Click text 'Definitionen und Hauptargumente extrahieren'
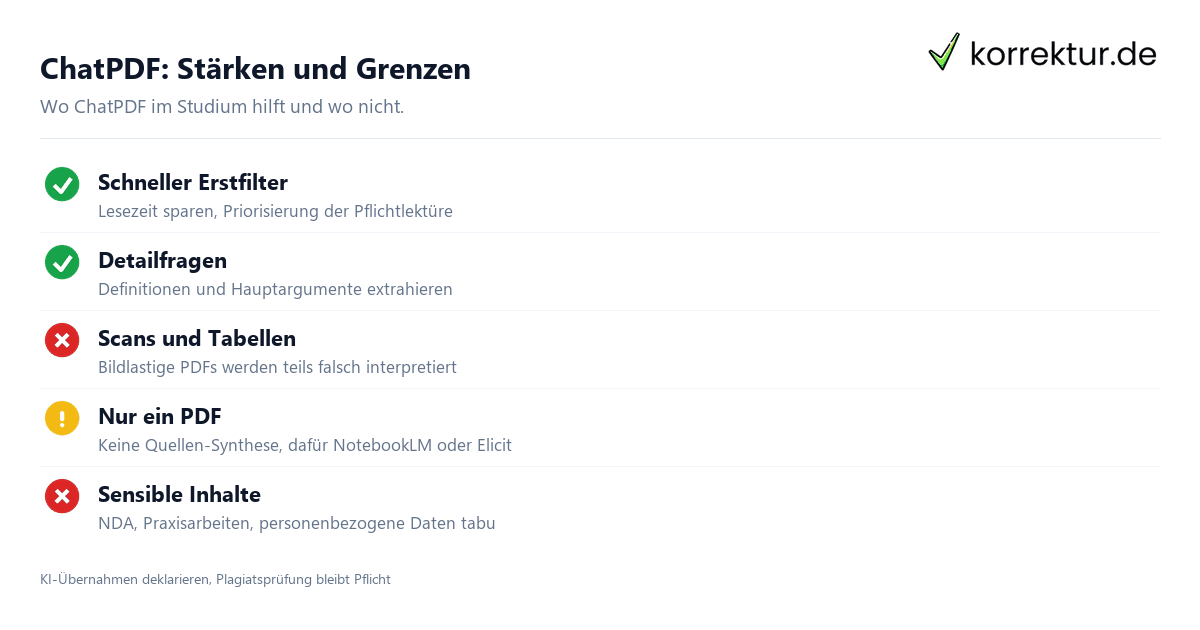 (x=275, y=289)
